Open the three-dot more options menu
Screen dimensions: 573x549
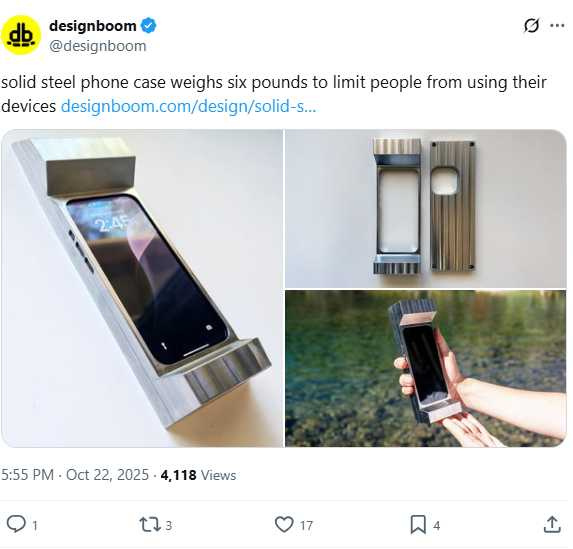click(557, 26)
